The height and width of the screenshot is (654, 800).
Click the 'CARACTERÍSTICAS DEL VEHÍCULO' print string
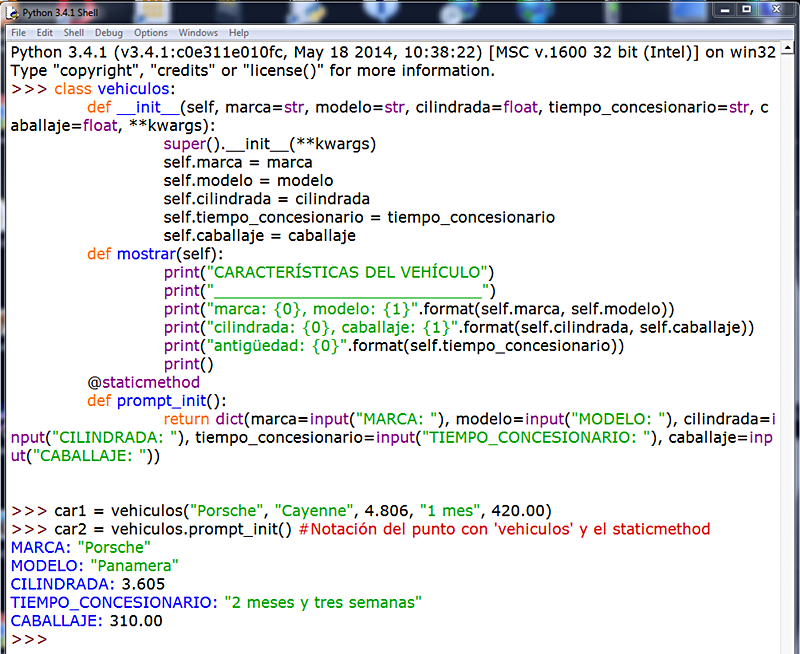(347, 272)
